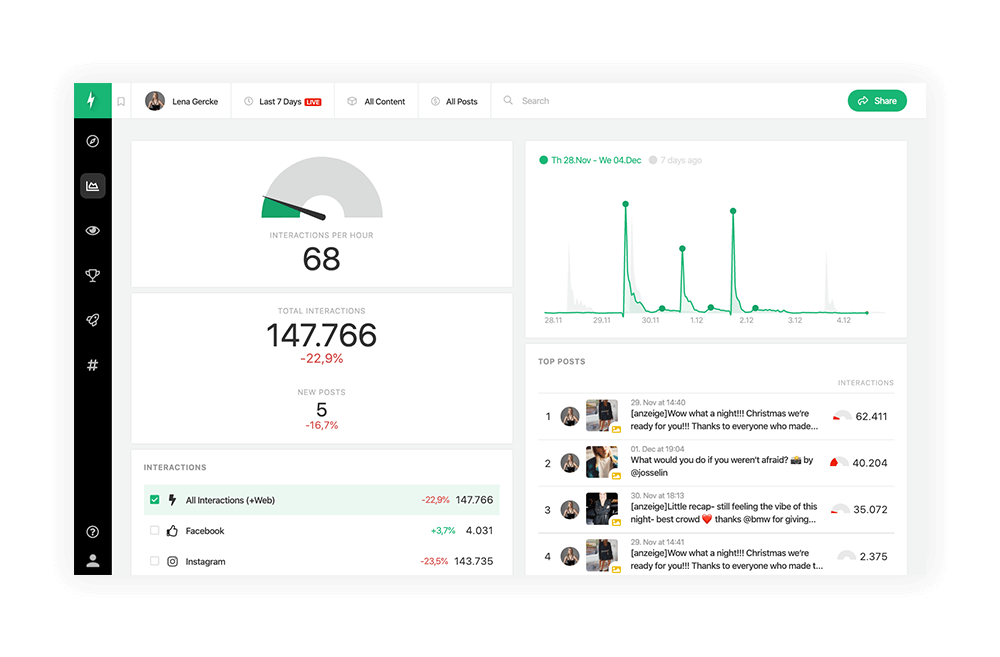Select the Lena Gercke profile selector

click(x=182, y=101)
